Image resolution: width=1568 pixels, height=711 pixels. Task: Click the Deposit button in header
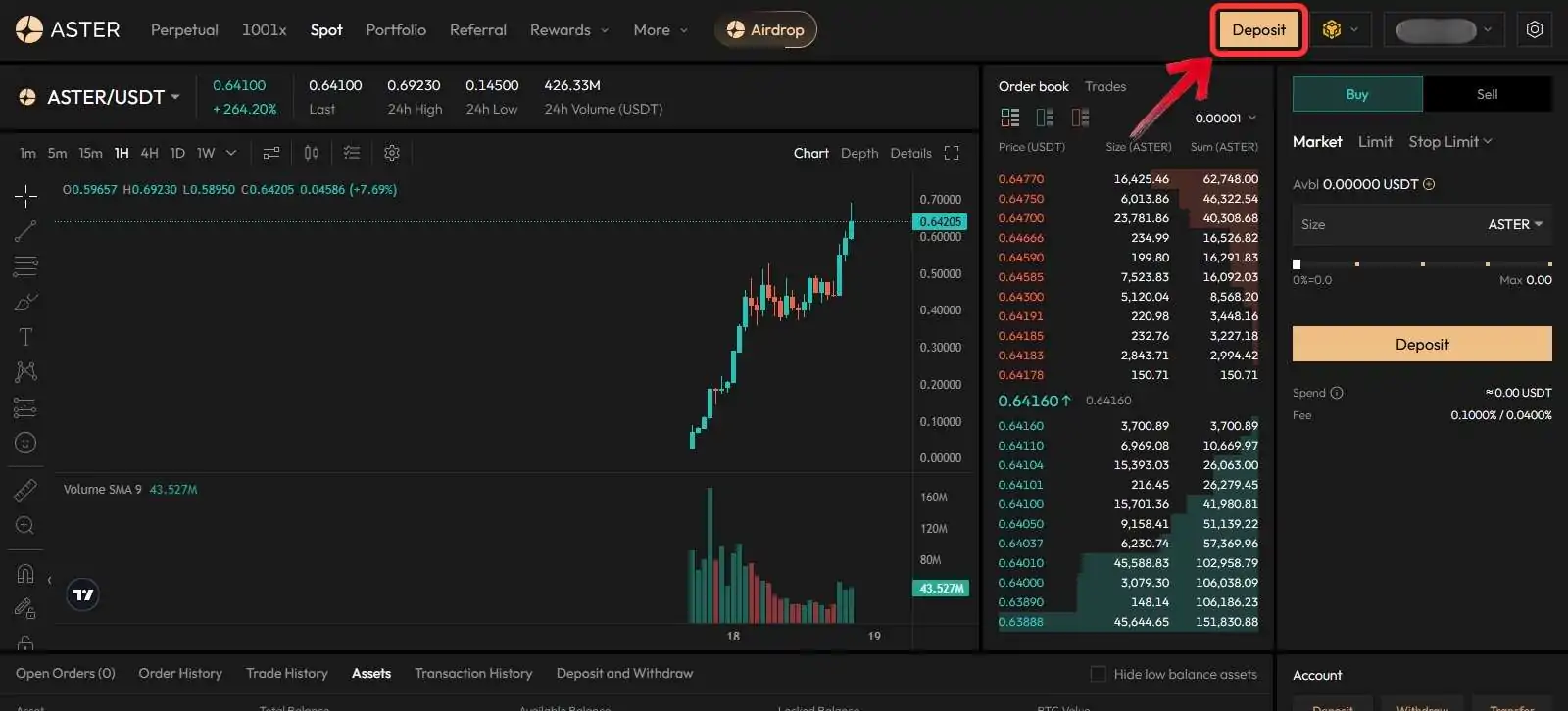[1259, 30]
